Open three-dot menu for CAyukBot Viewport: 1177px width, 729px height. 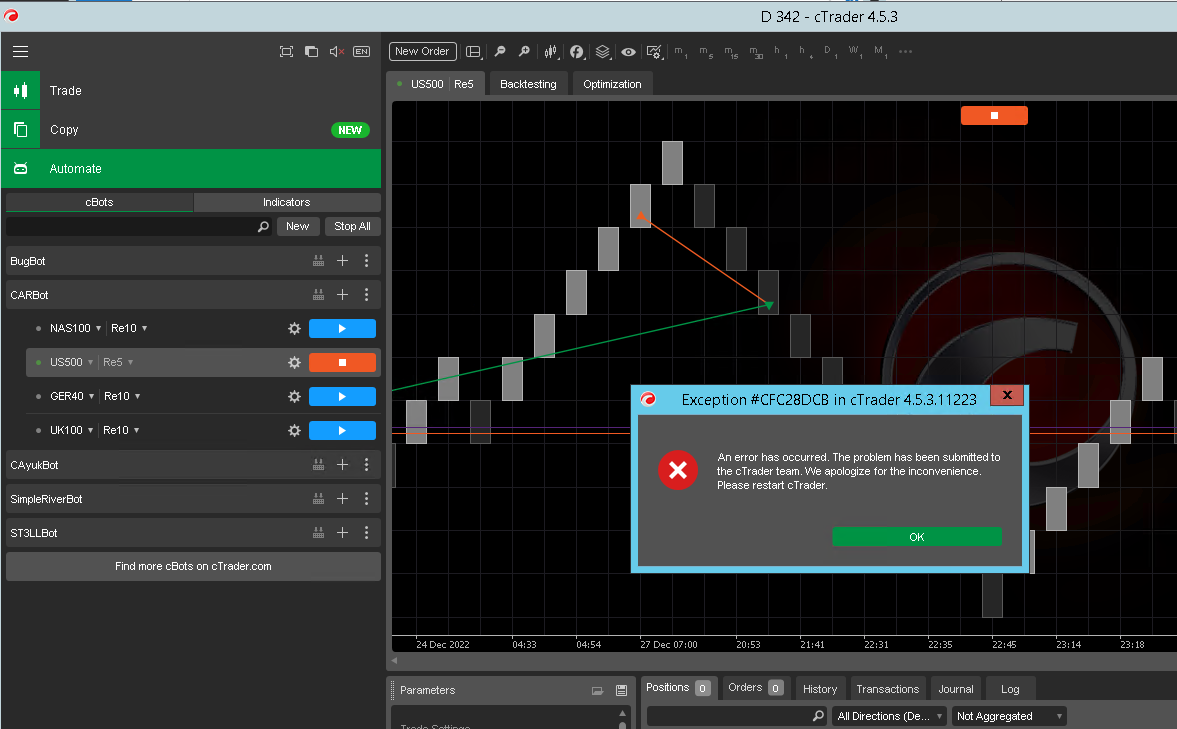click(x=367, y=465)
